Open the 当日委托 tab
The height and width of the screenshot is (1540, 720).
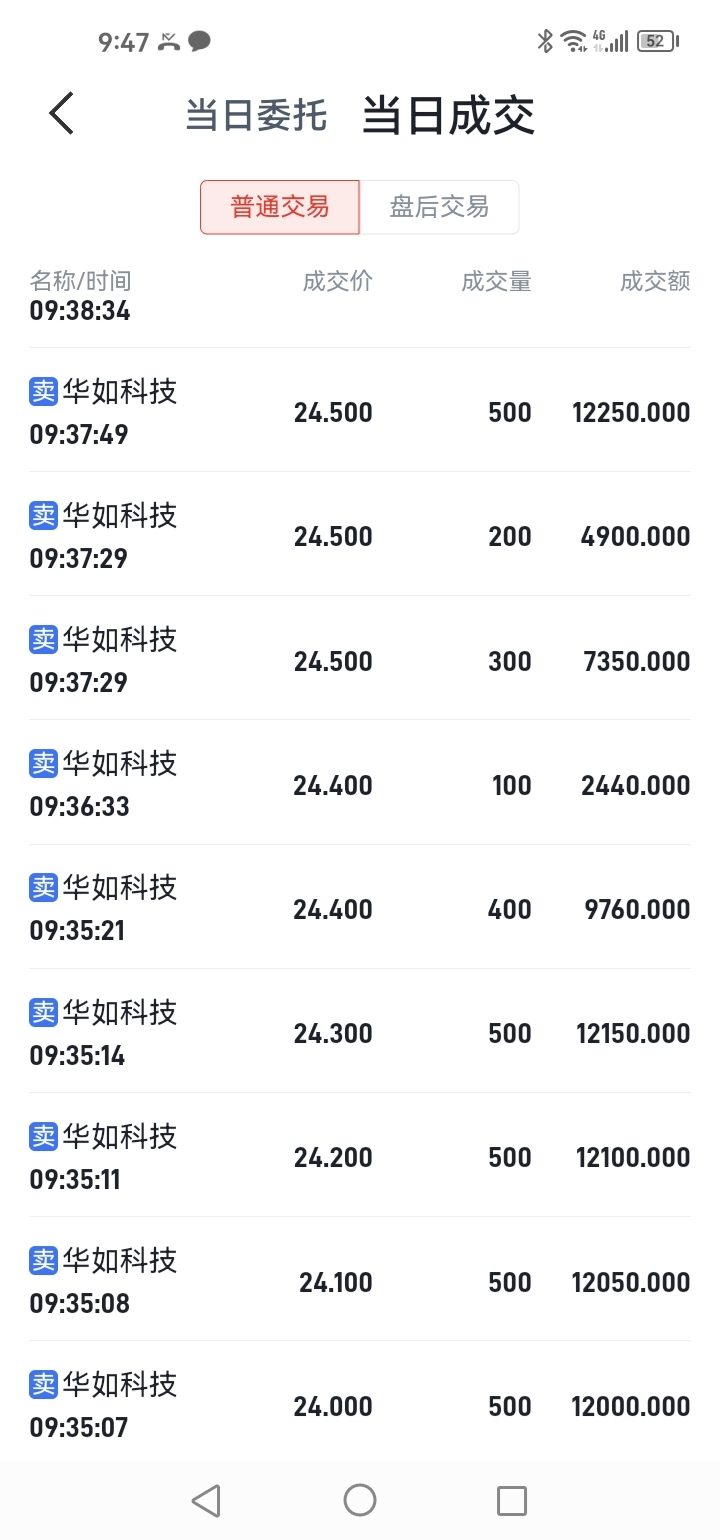(x=256, y=115)
